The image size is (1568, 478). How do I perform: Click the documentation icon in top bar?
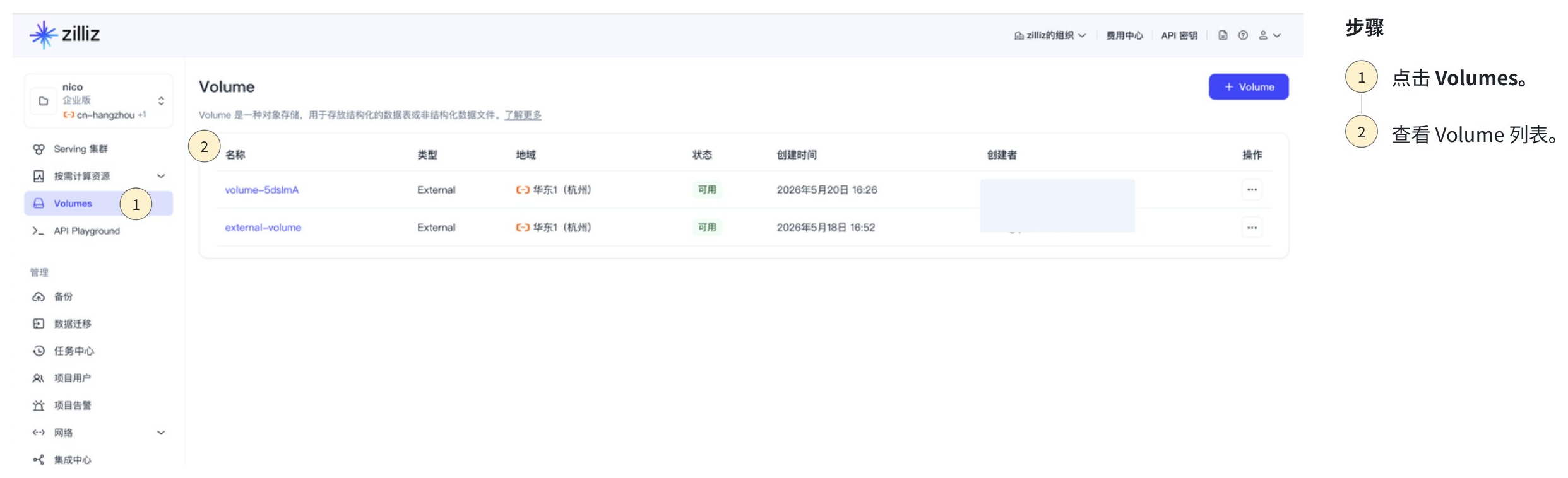click(x=1223, y=35)
